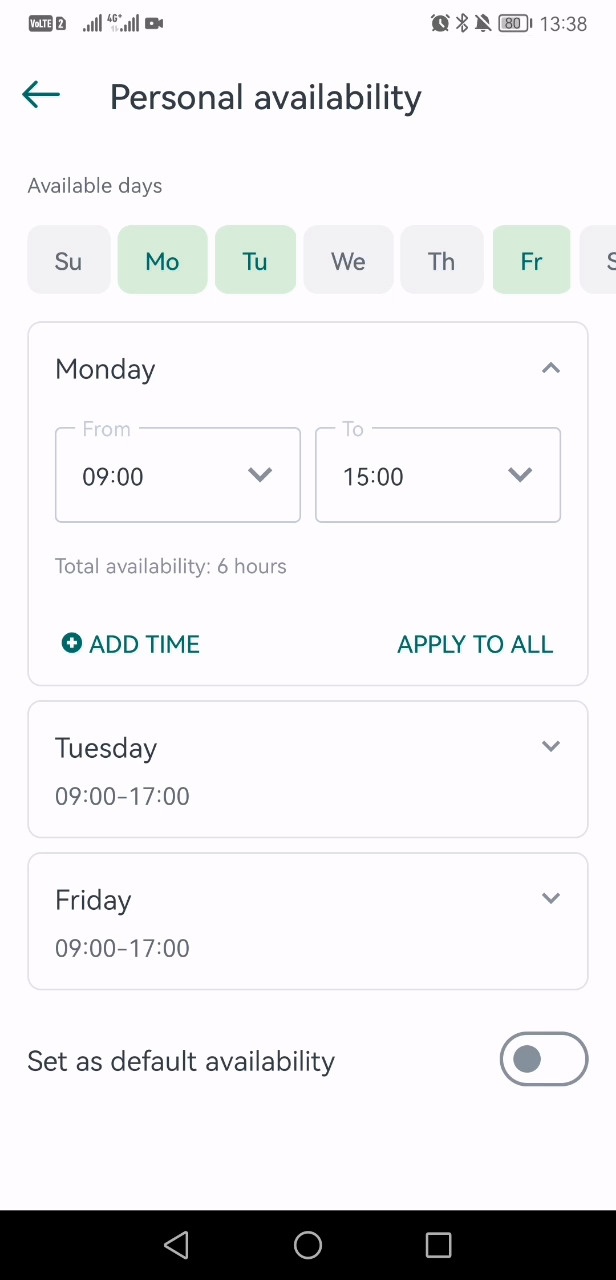Enable Wednesday as available day
This screenshot has height=1280, width=616.
(348, 261)
